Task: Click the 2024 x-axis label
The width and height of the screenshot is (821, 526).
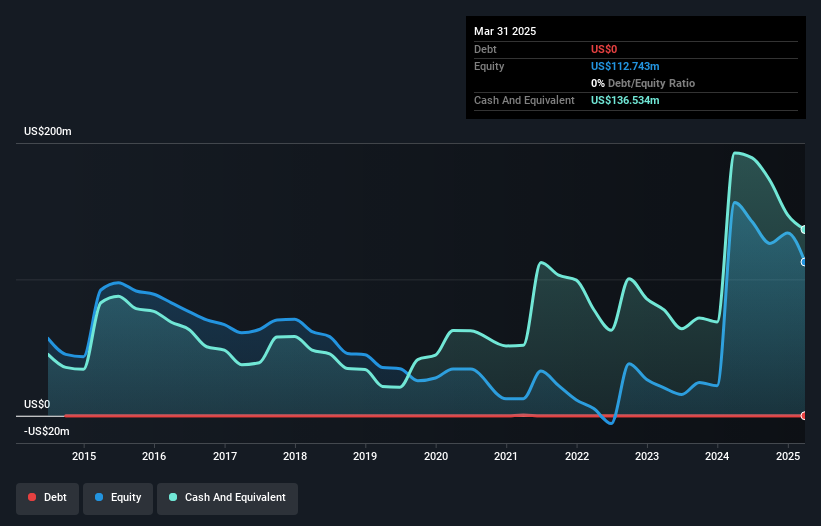Action: click(717, 456)
